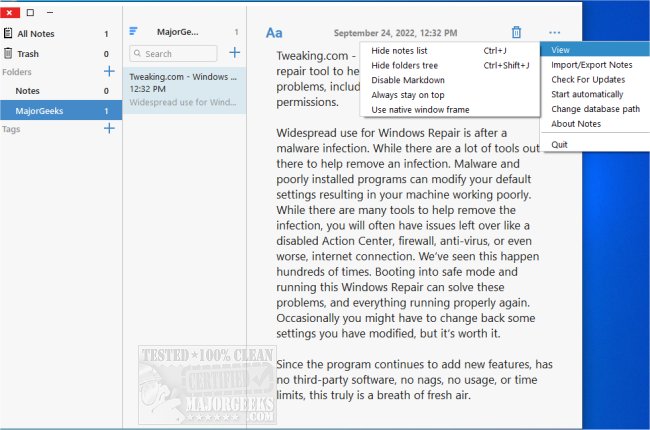
Task: Click the note date September 24, 2022
Action: (395, 33)
